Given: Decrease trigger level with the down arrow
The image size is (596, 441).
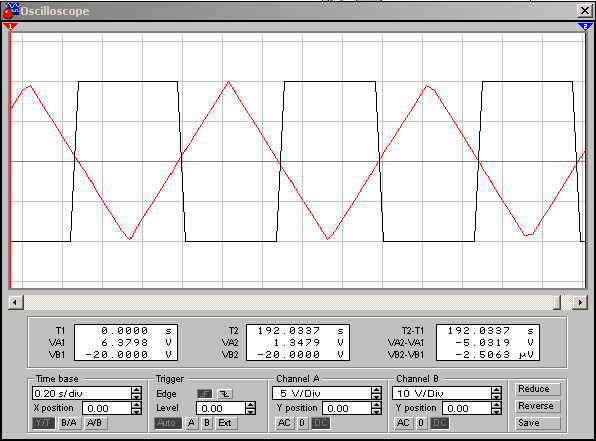Looking at the screenshot, I should (x=250, y=412).
